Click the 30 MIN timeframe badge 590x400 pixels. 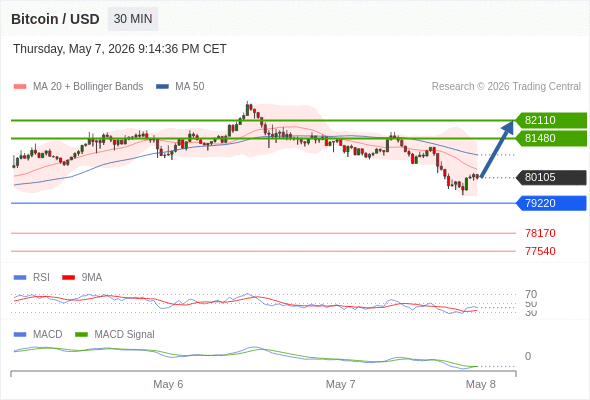coord(133,19)
